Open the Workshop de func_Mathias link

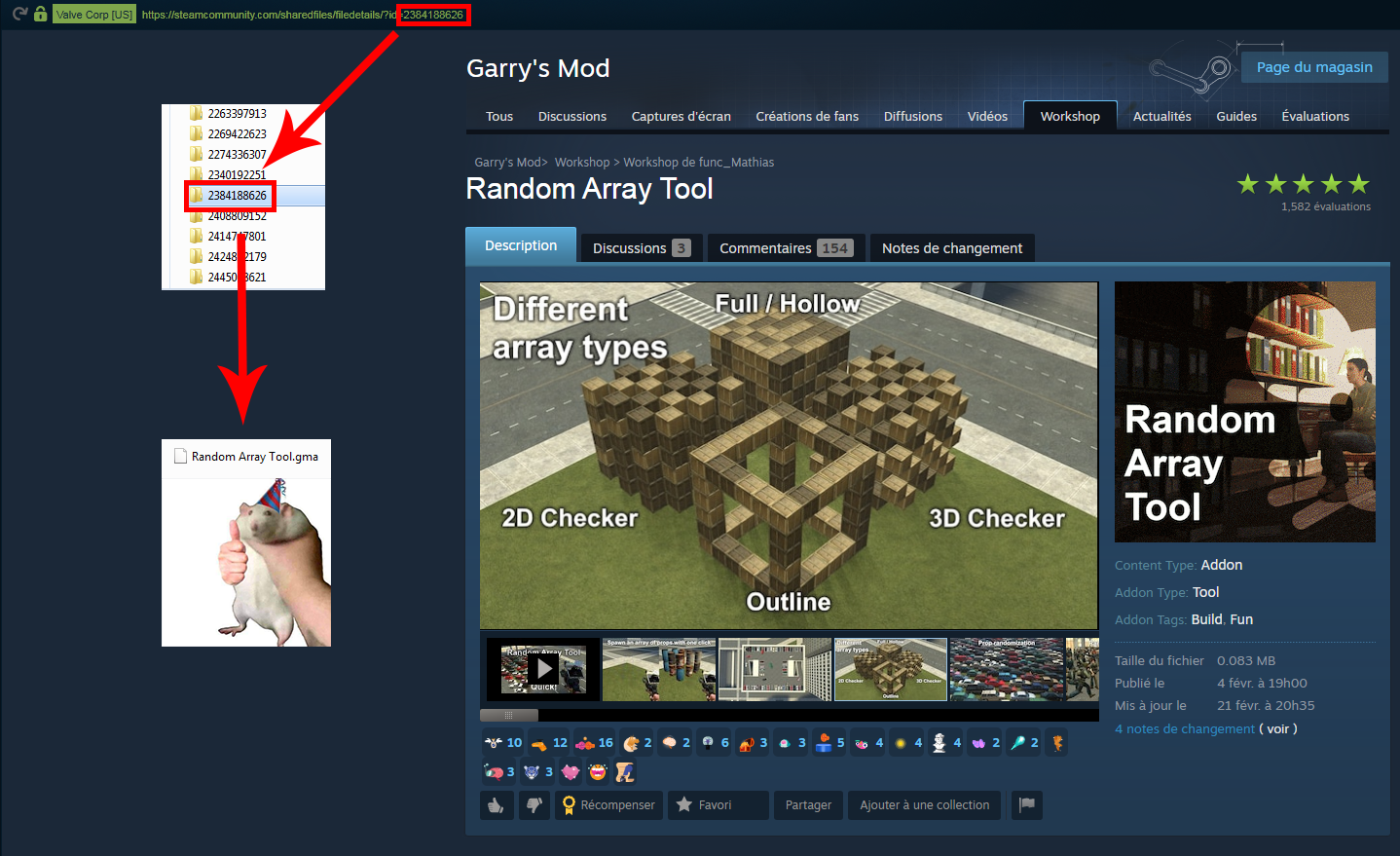point(699,163)
